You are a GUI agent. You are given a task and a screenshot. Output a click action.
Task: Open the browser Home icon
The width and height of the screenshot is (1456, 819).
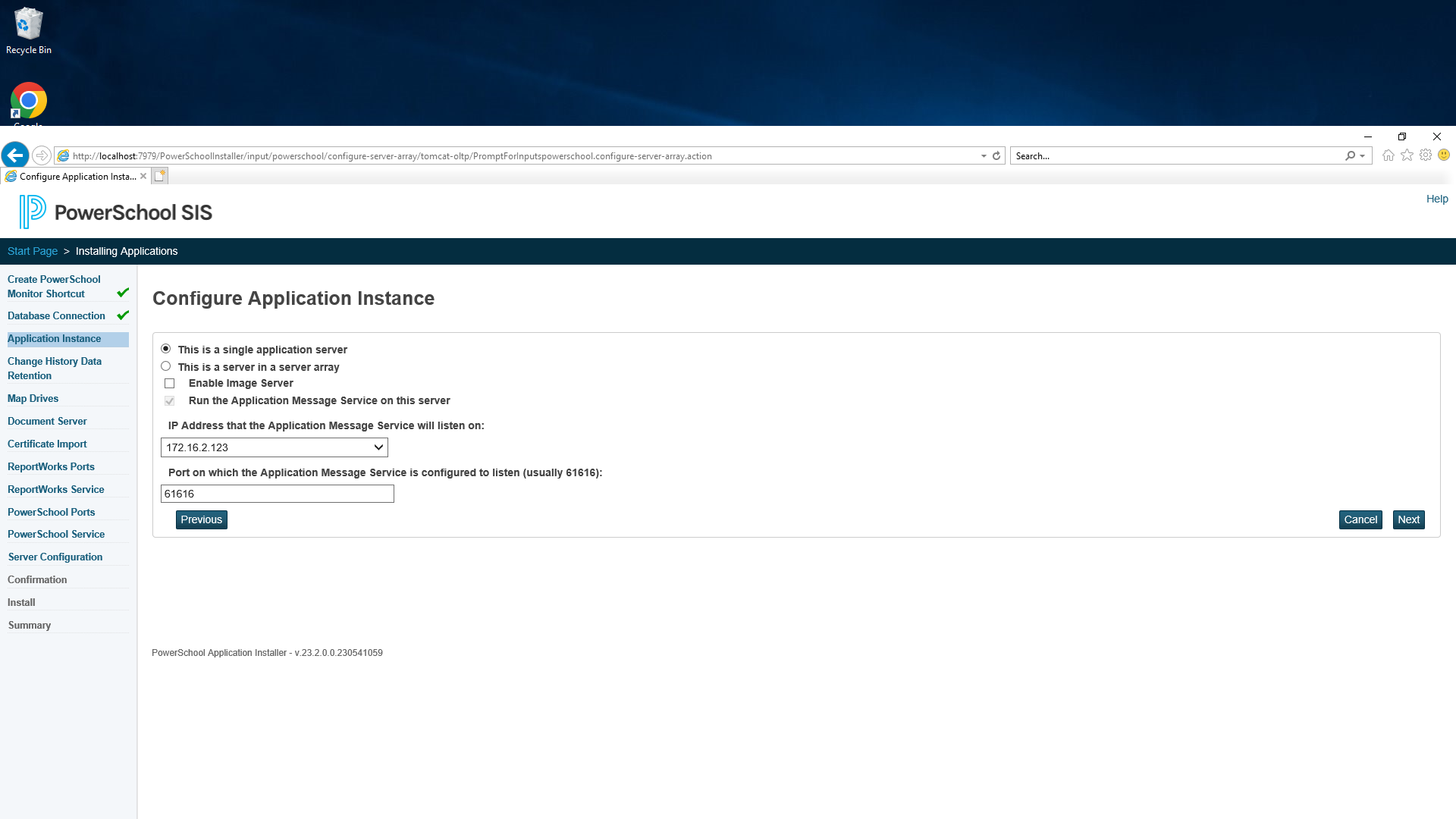[x=1388, y=155]
